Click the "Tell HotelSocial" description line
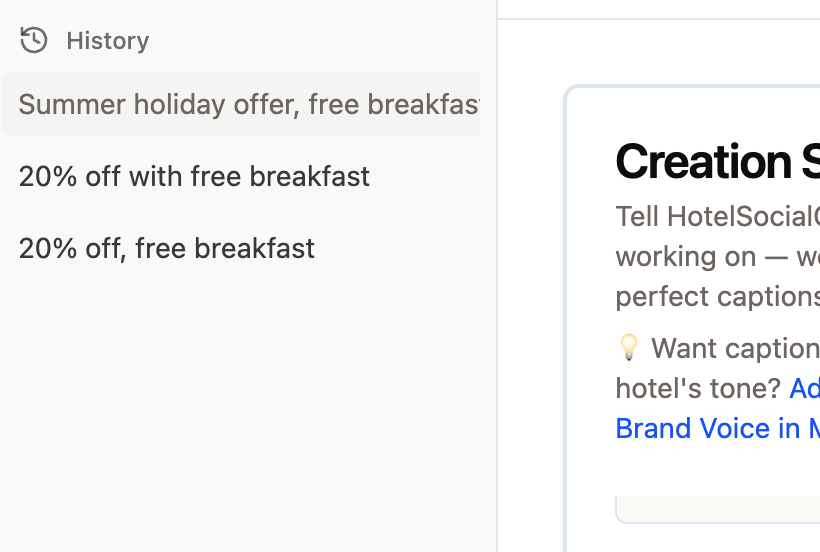Viewport: 820px width, 552px height. pyautogui.click(x=716, y=216)
